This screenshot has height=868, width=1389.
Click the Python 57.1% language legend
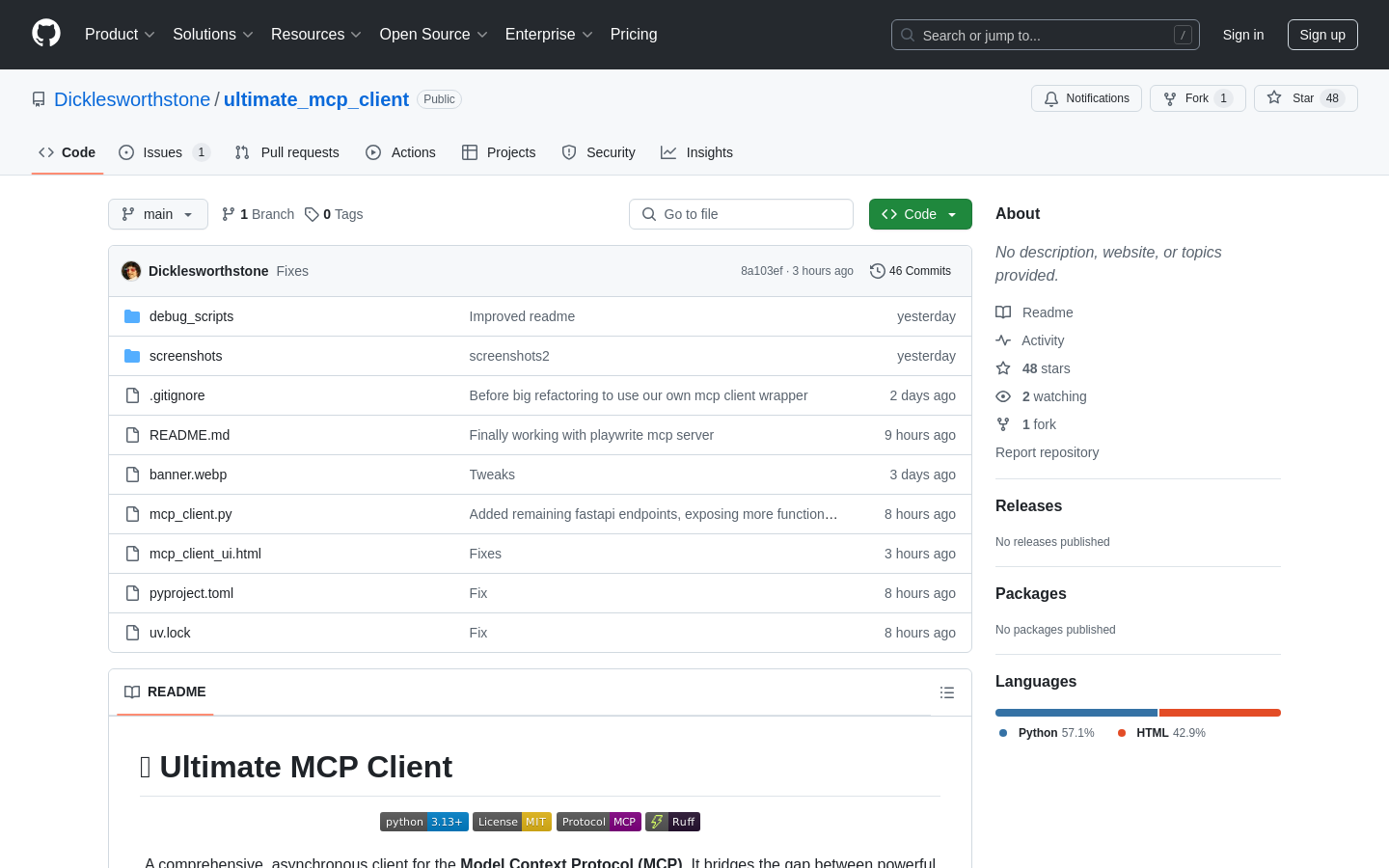pos(1047,733)
